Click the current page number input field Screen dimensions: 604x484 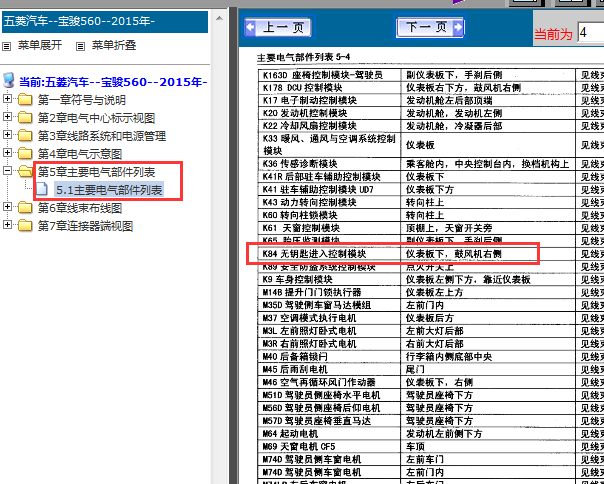(x=591, y=33)
